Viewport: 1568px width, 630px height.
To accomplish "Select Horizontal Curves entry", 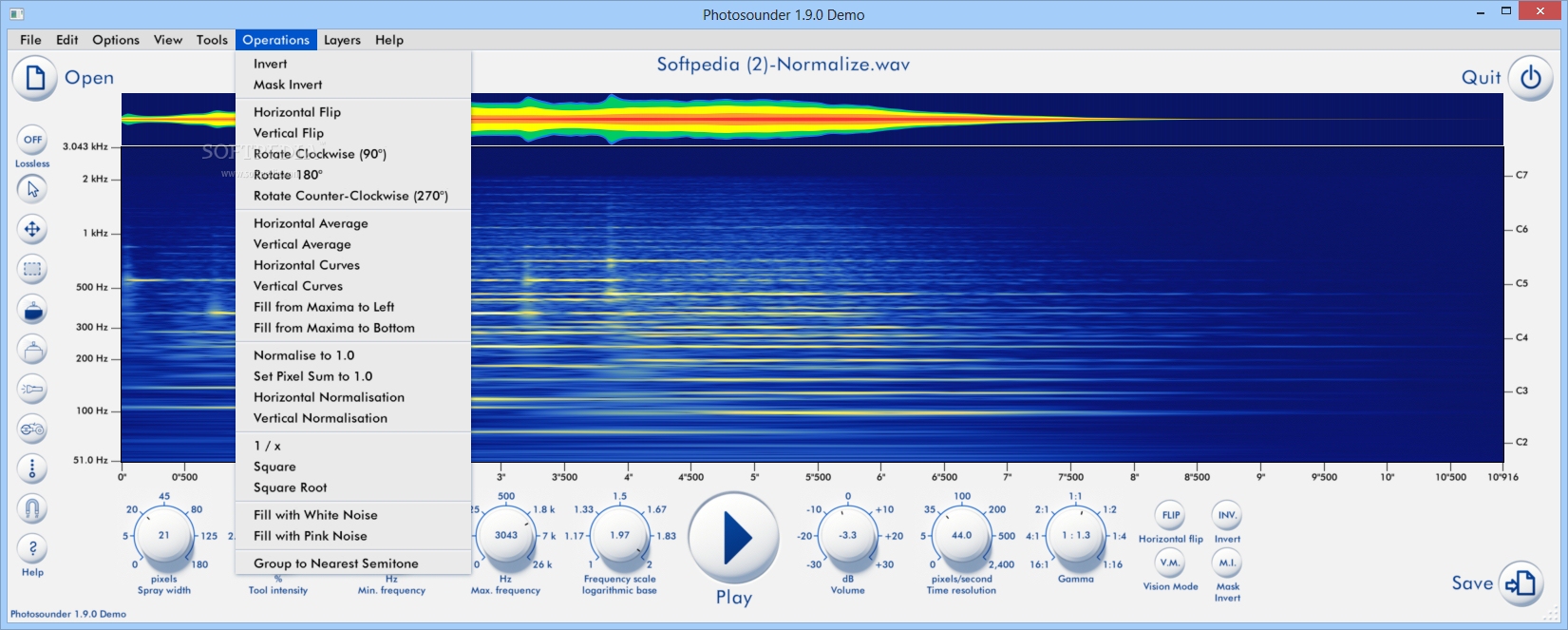I will (x=353, y=265).
